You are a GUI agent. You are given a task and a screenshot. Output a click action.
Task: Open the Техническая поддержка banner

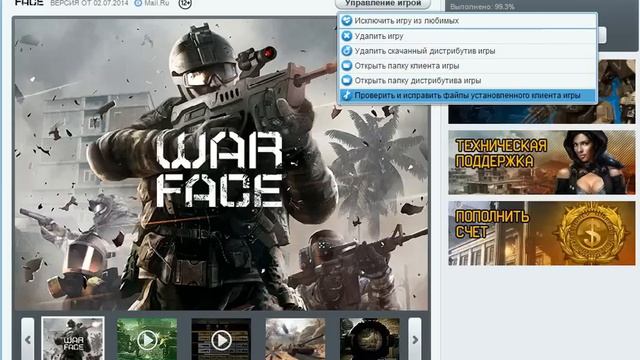tap(542, 162)
